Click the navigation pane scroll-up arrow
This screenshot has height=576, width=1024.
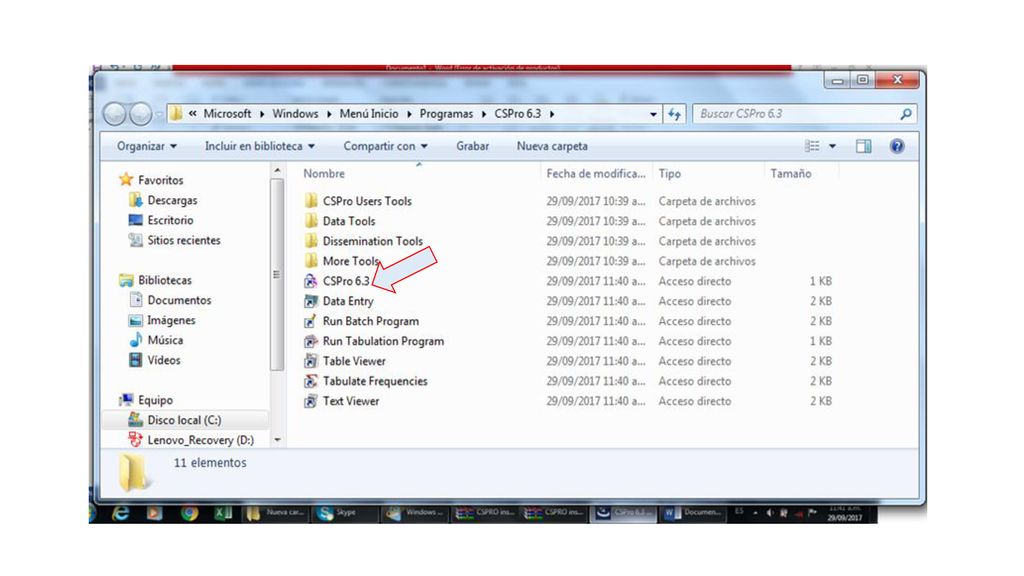coord(277,171)
